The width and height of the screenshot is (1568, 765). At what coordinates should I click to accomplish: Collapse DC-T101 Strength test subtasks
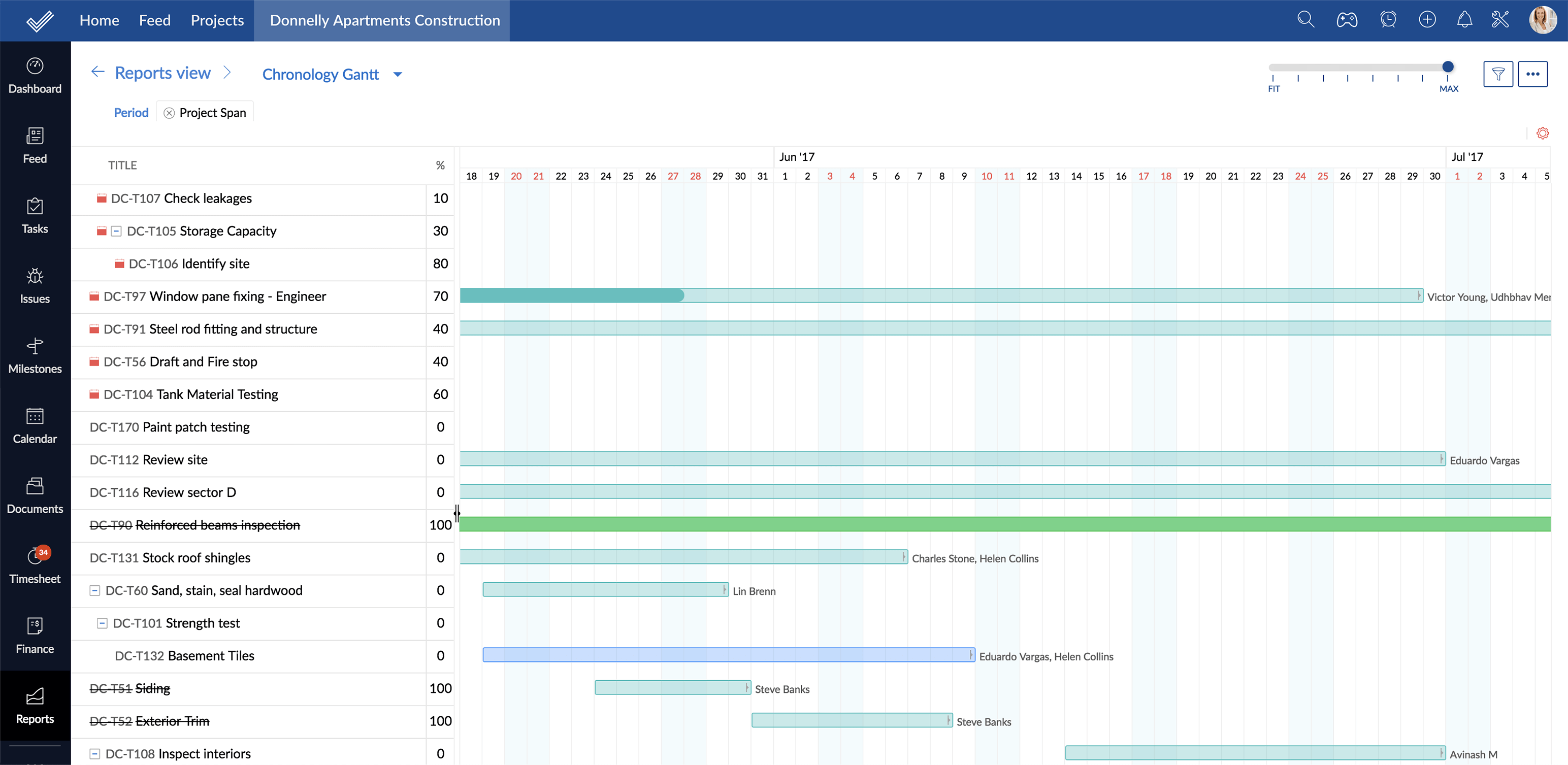tap(102, 623)
